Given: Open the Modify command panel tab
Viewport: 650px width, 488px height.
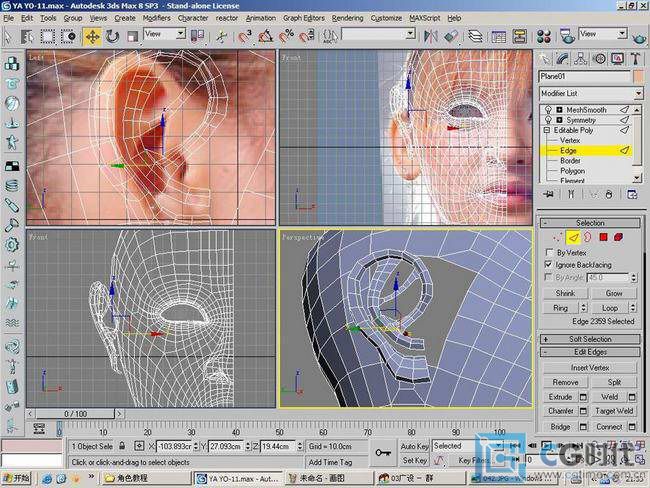Looking at the screenshot, I should [x=563, y=59].
